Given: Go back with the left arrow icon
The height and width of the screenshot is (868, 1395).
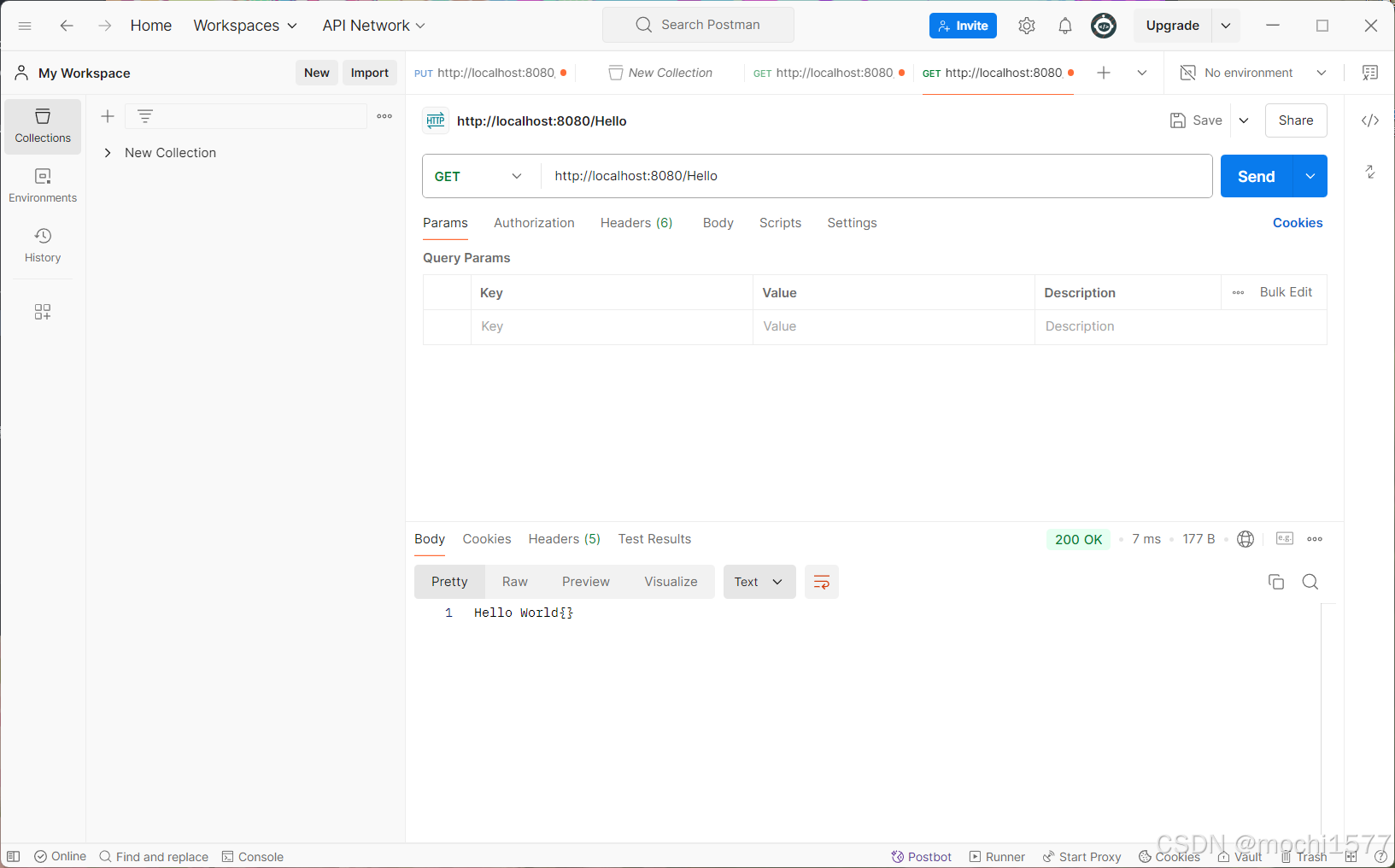Looking at the screenshot, I should point(67,26).
